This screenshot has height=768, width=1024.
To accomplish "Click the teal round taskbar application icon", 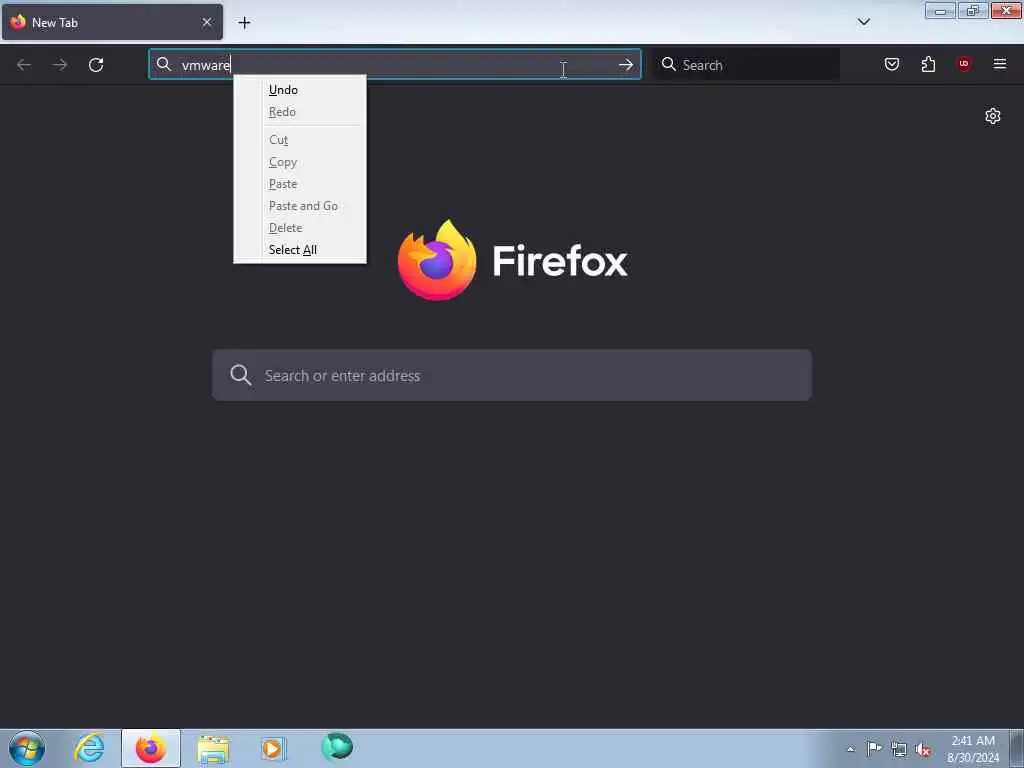I will (x=337, y=747).
